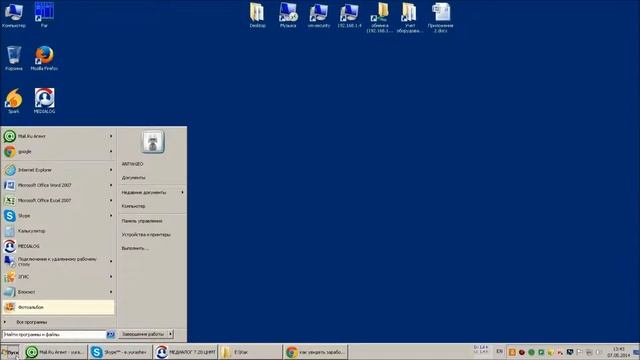Expand Skype jump list arrow

tap(111, 216)
